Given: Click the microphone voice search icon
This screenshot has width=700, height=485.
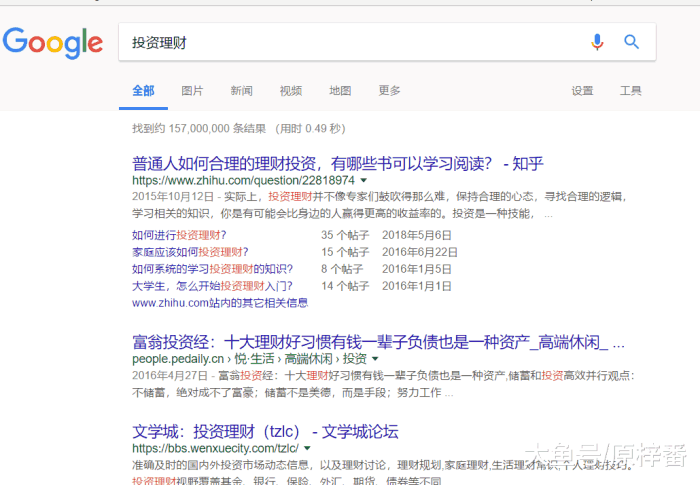Looking at the screenshot, I should click(x=597, y=42).
